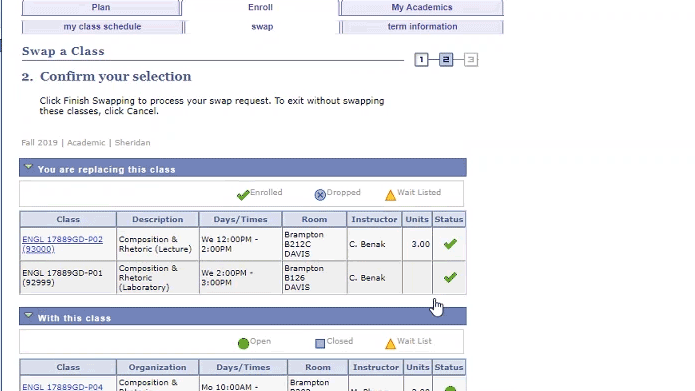695x391 pixels.
Task: Click Wait List legend triangle icon
Action: point(390,344)
